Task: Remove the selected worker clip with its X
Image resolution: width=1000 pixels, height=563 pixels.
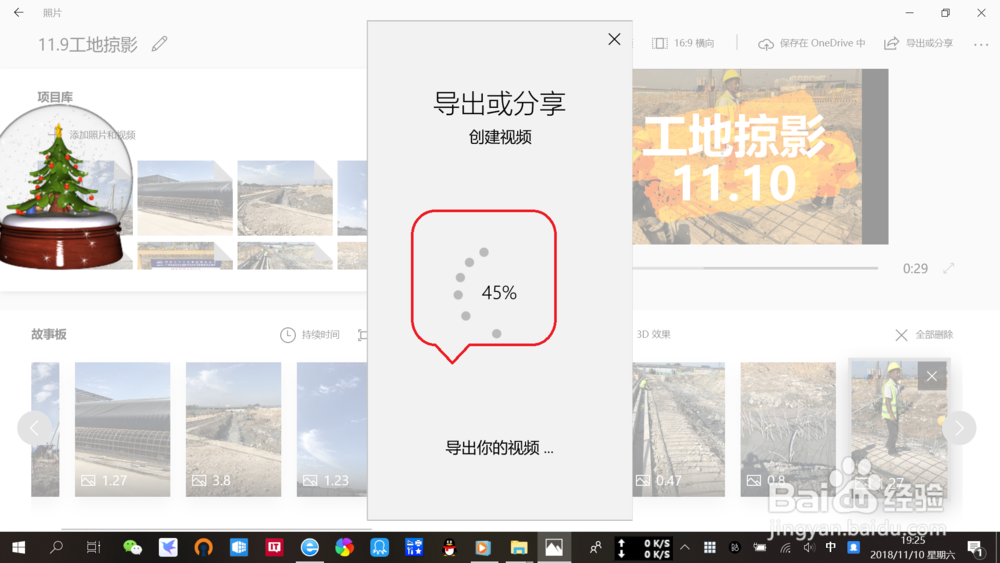Action: pos(932,376)
